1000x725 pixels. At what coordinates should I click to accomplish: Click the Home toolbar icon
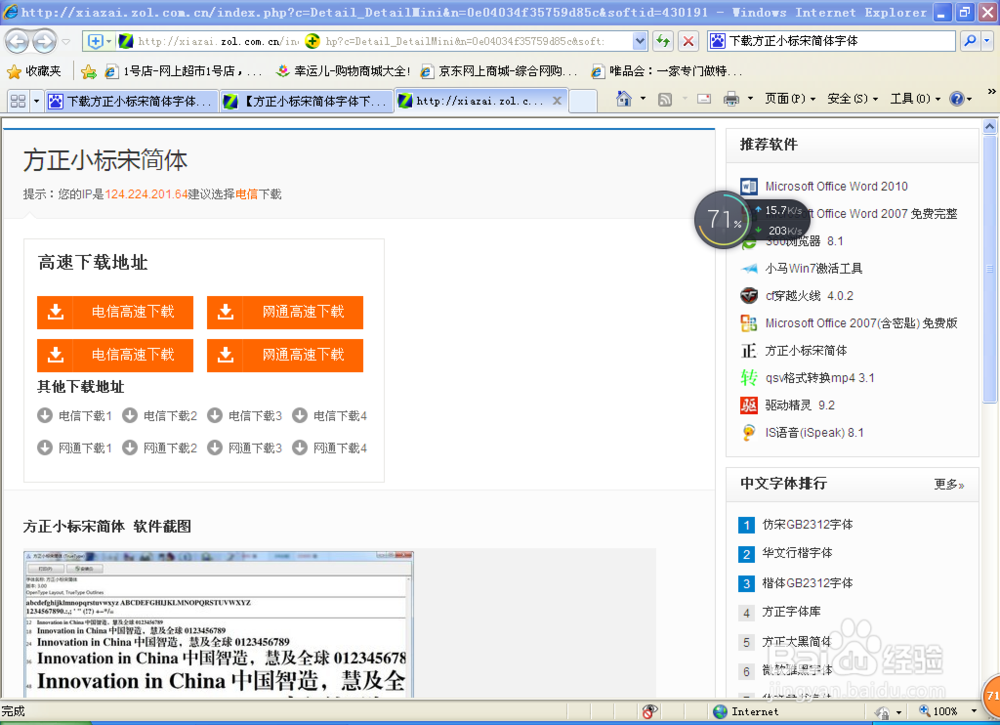click(x=624, y=99)
